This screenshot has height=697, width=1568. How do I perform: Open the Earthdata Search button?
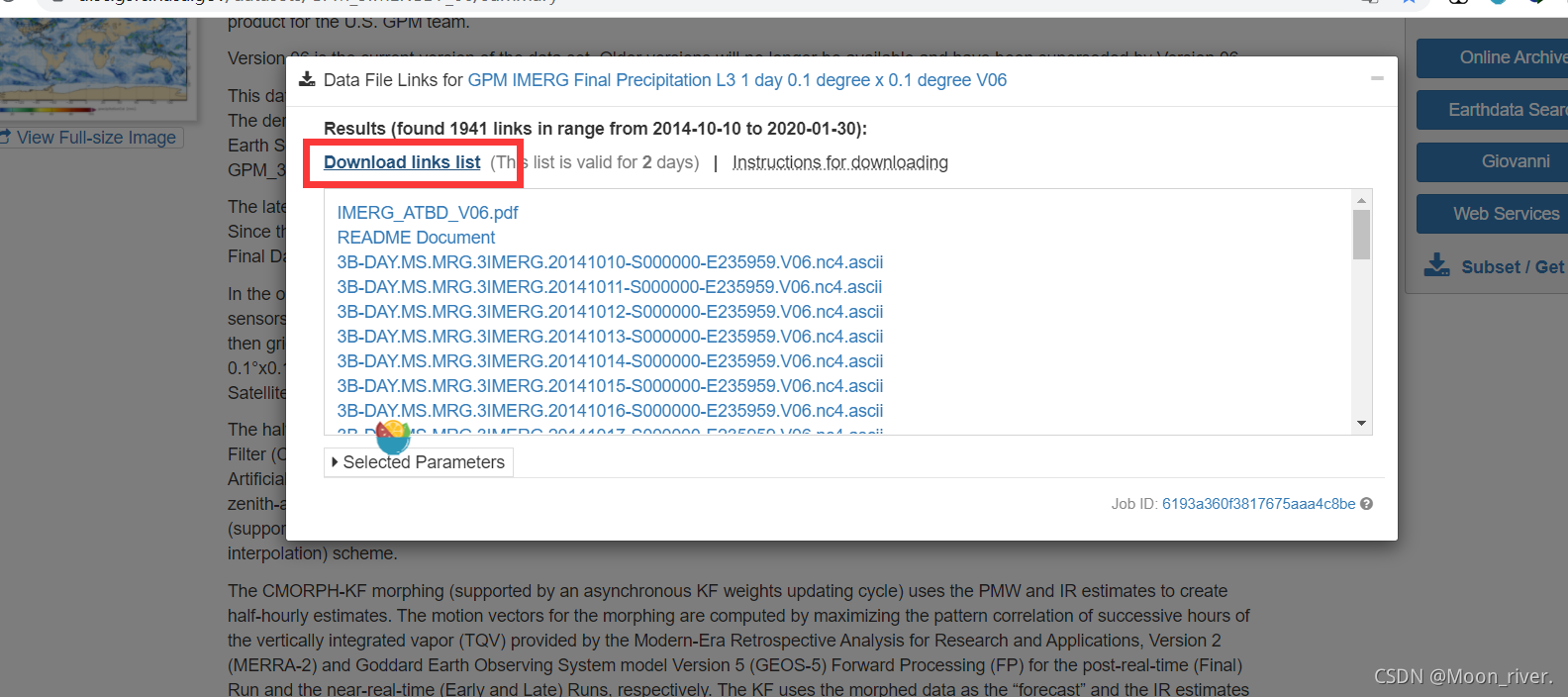(x=1493, y=110)
